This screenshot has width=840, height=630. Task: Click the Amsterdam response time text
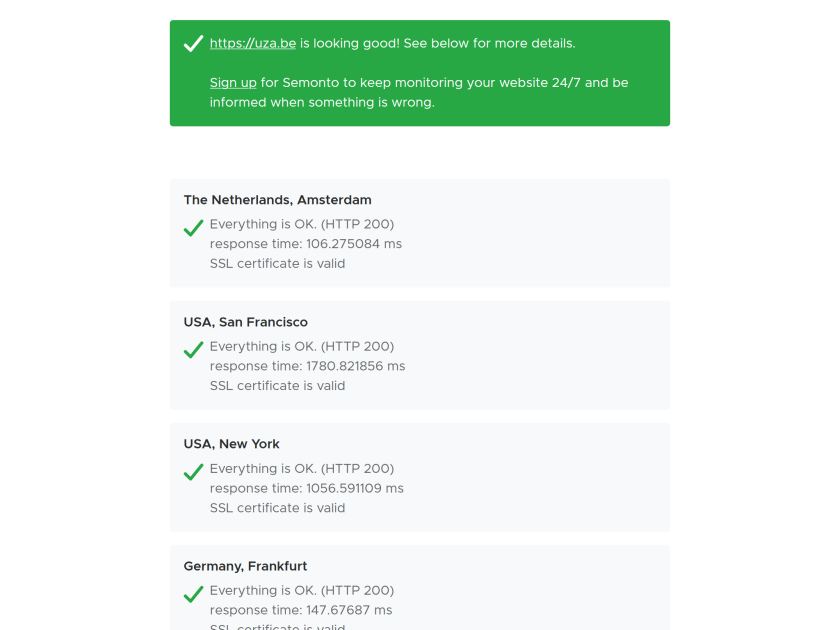[x=305, y=243]
